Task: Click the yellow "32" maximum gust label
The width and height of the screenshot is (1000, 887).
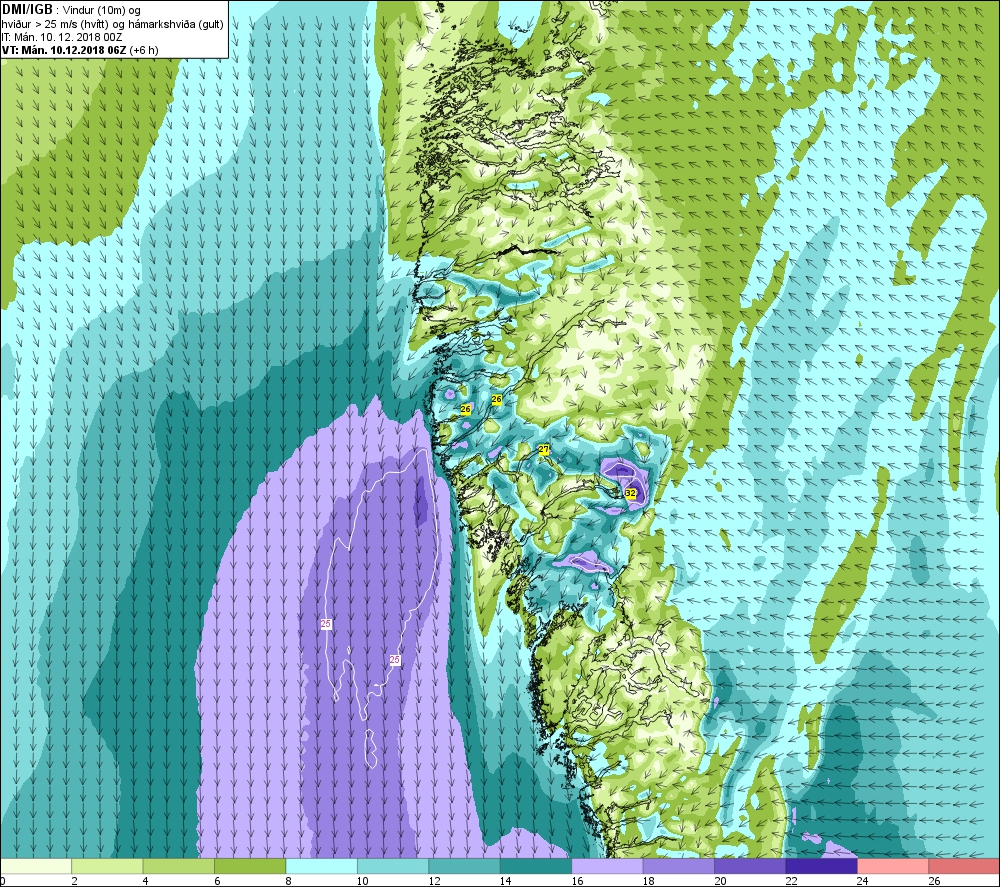Action: pyautogui.click(x=631, y=493)
